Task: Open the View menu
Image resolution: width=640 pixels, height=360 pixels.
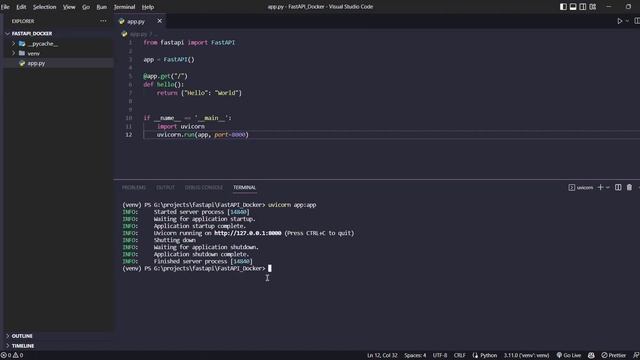Action: pyautogui.click(x=69, y=7)
